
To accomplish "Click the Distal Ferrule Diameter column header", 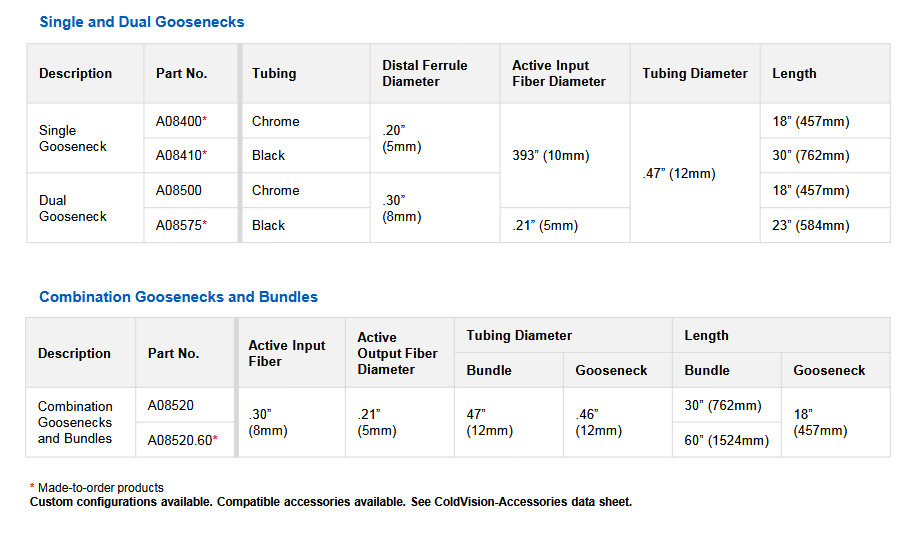I will tap(424, 73).
